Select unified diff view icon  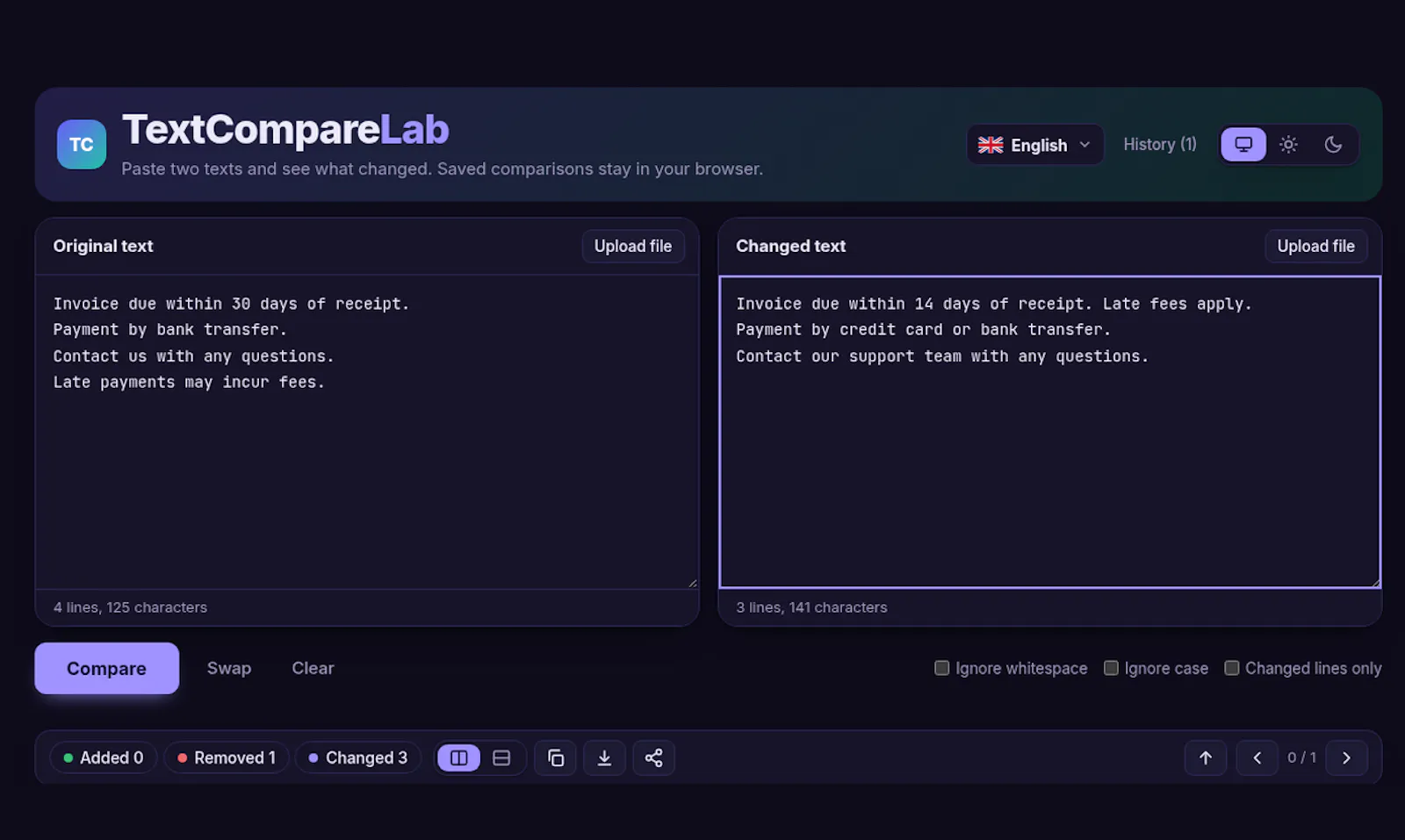(x=501, y=757)
